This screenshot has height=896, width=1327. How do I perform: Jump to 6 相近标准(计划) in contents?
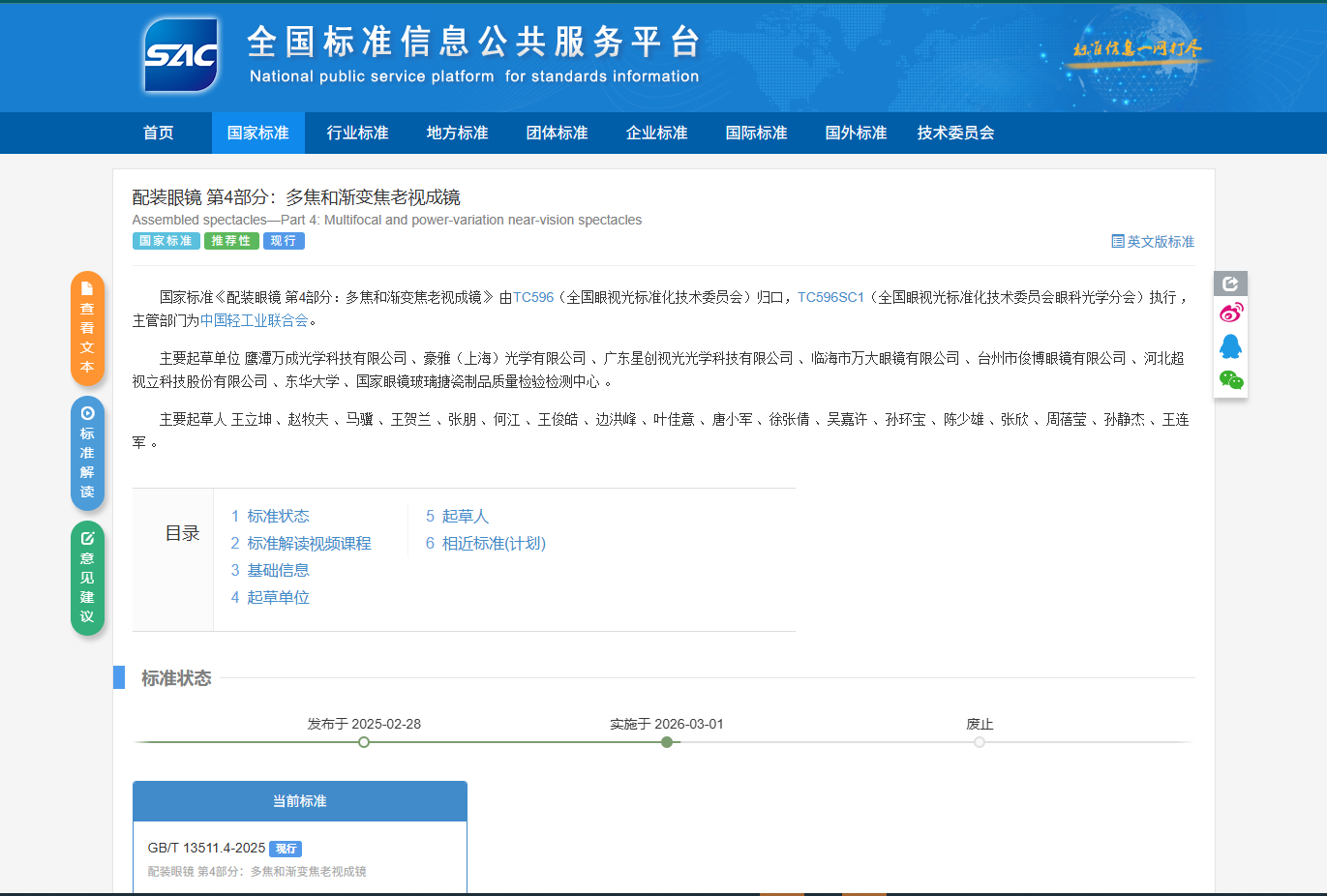[486, 543]
